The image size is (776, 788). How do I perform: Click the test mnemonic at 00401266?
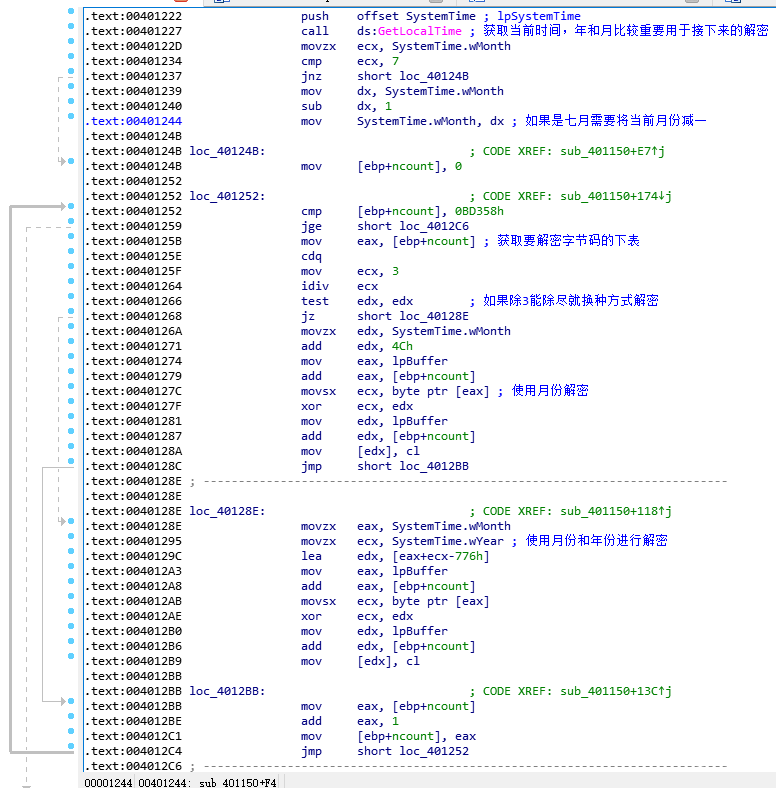(x=315, y=302)
